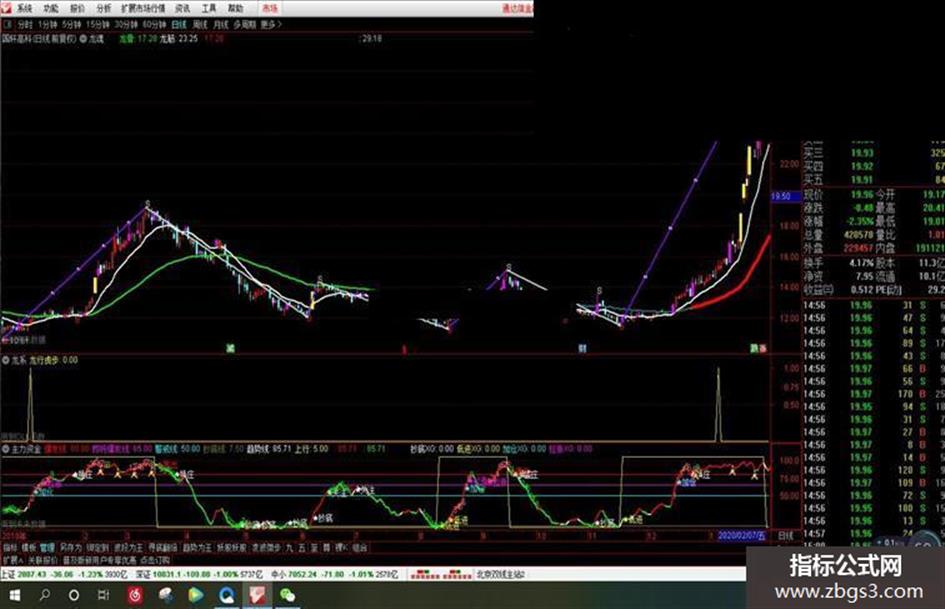Select the 组合 option in the bottom bar
Image resolution: width=945 pixels, height=609 pixels.
pyautogui.click(x=360, y=547)
